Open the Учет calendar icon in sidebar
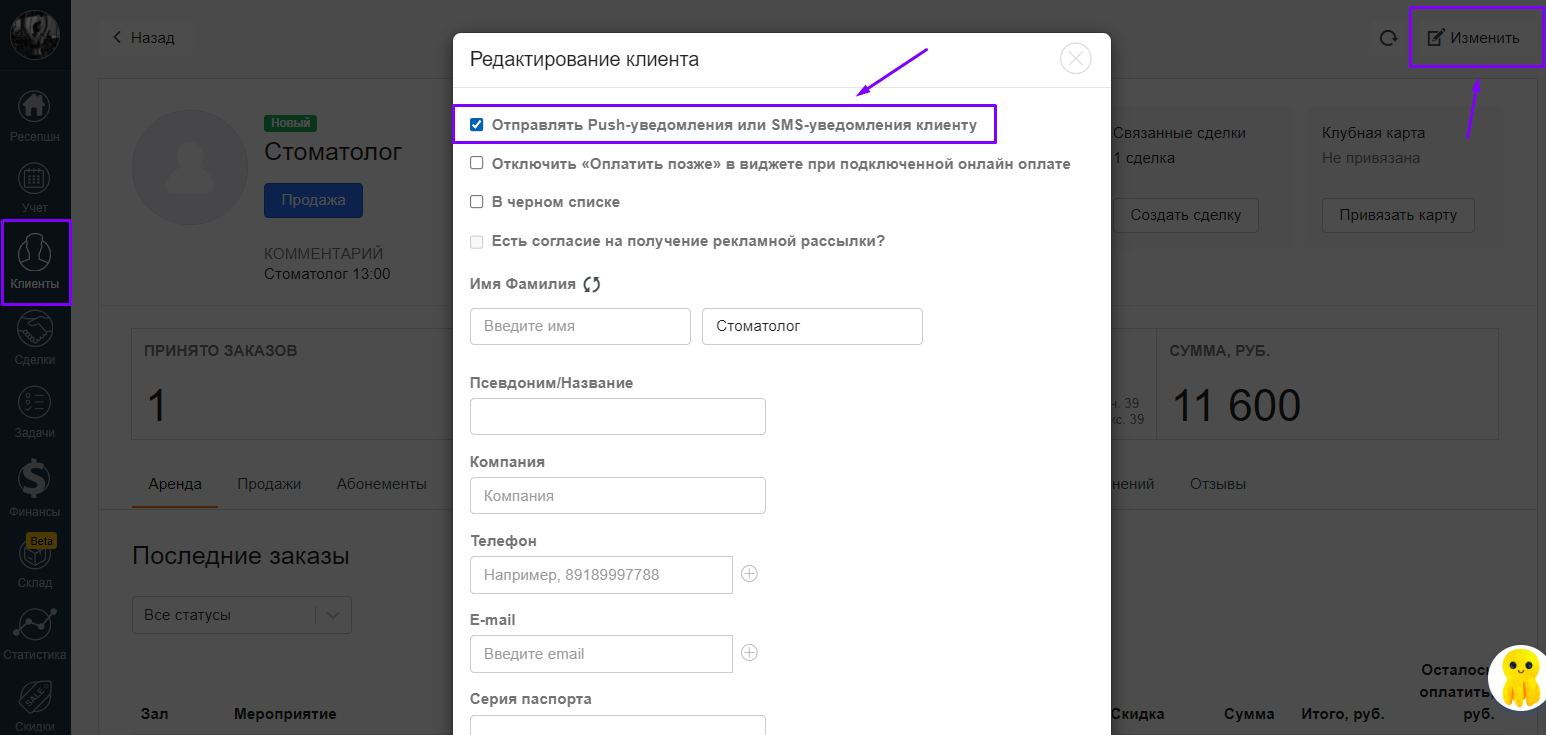The image size is (1546, 735). (35, 180)
